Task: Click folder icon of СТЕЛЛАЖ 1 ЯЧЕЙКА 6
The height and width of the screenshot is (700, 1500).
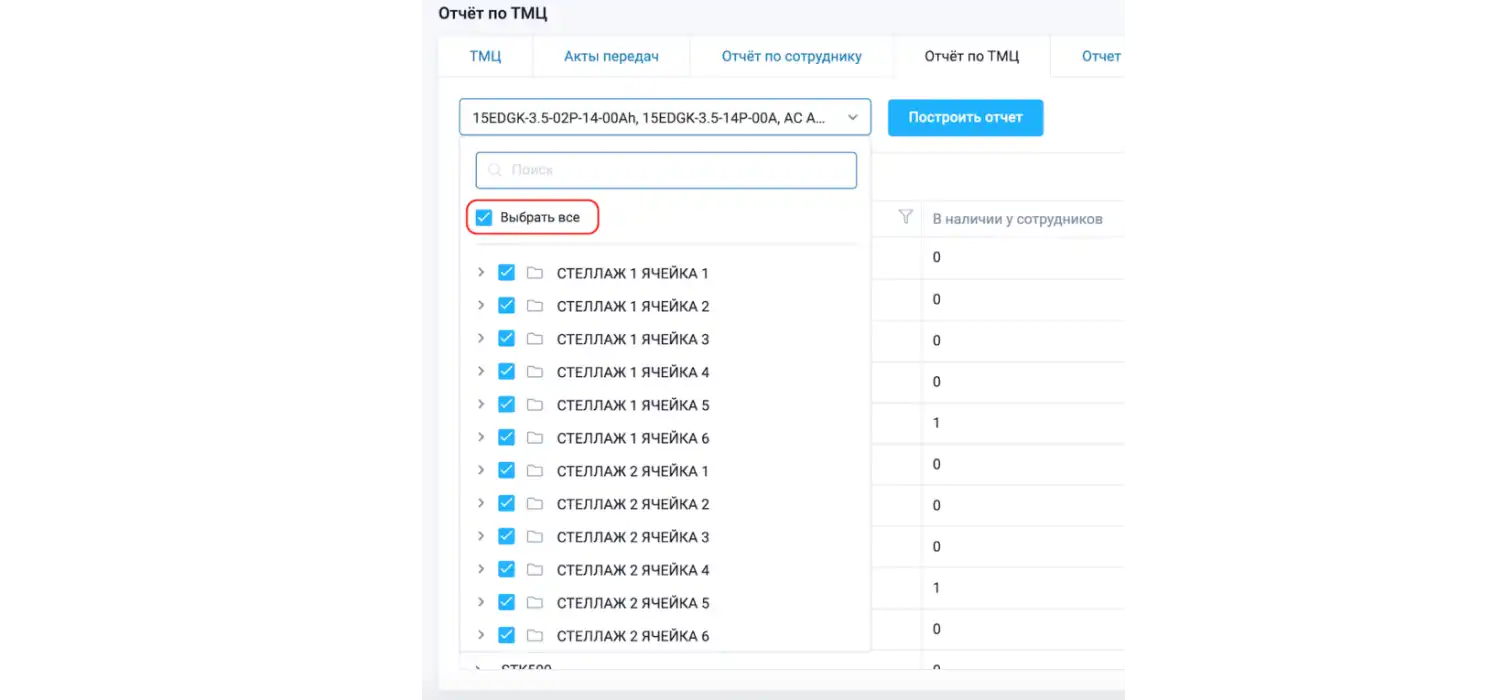Action: tap(535, 438)
